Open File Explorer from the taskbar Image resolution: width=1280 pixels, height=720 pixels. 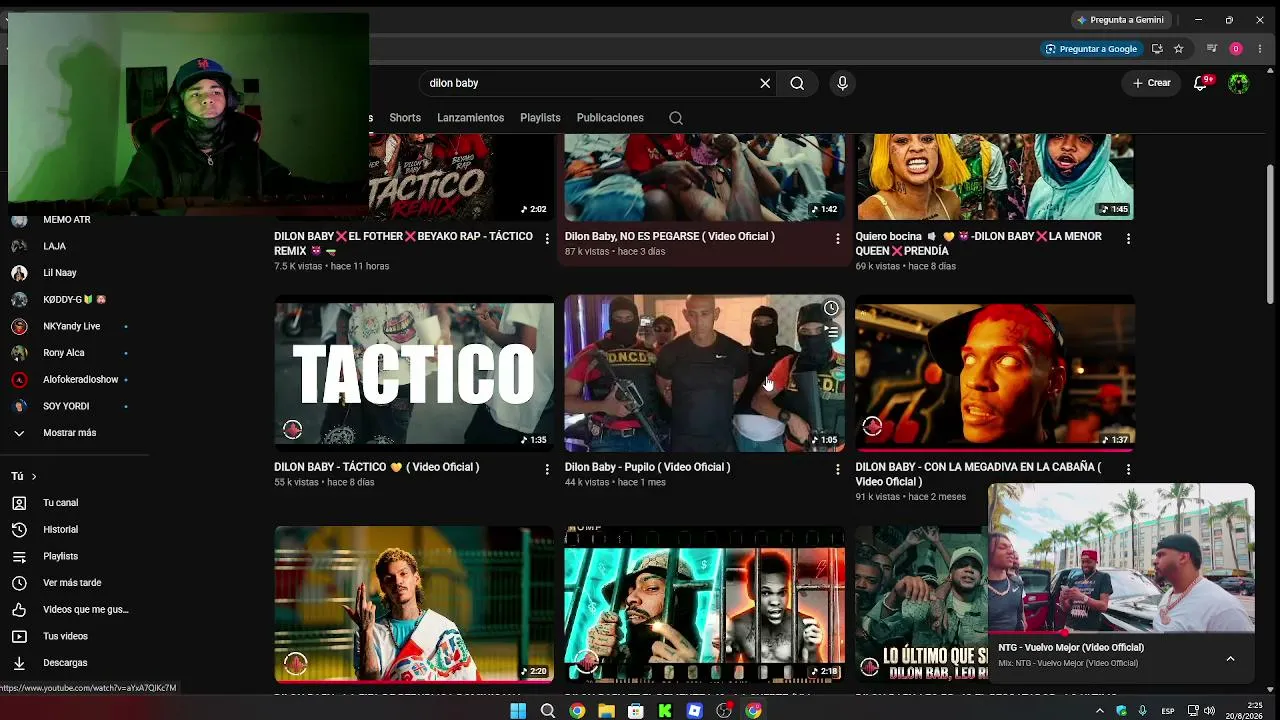click(606, 711)
